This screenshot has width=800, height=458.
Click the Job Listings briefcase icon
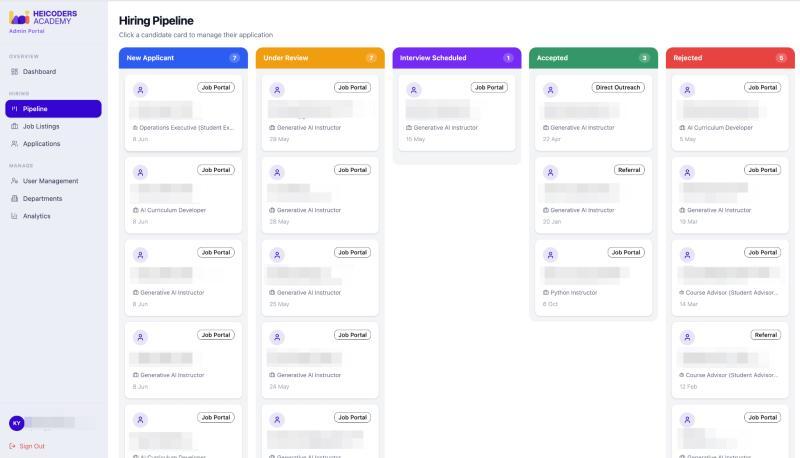point(14,126)
